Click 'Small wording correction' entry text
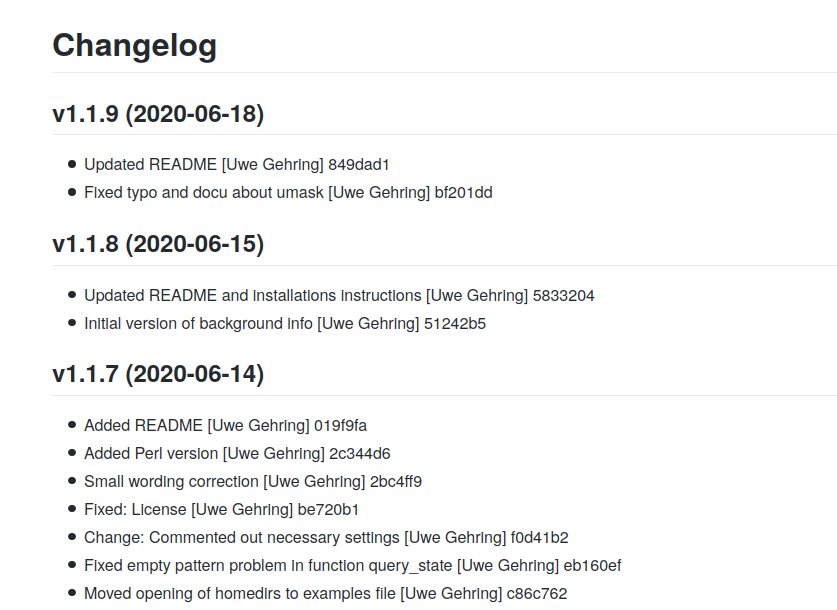The width and height of the screenshot is (837, 610). click(171, 481)
